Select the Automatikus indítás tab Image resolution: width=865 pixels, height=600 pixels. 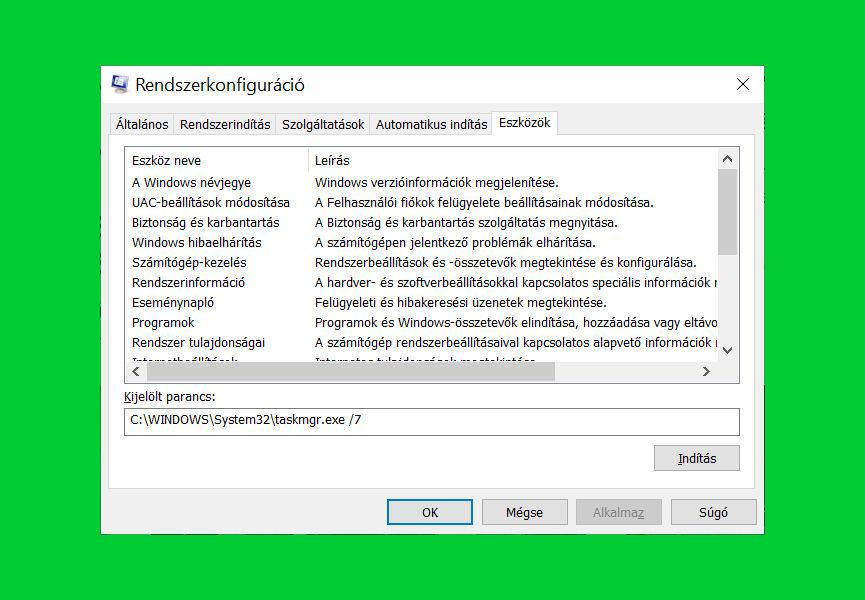431,125
